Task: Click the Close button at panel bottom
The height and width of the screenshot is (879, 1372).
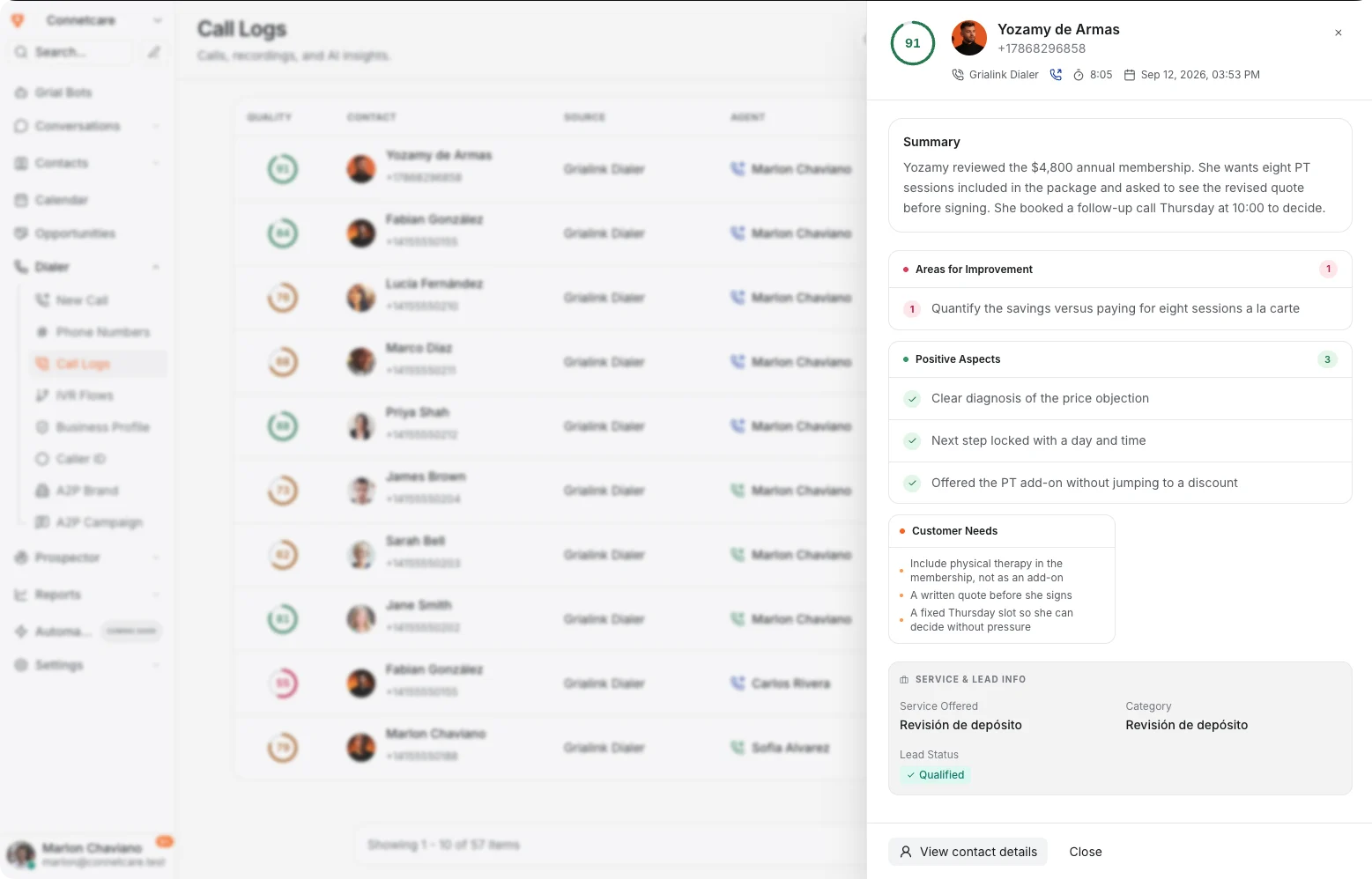Action: tap(1086, 852)
